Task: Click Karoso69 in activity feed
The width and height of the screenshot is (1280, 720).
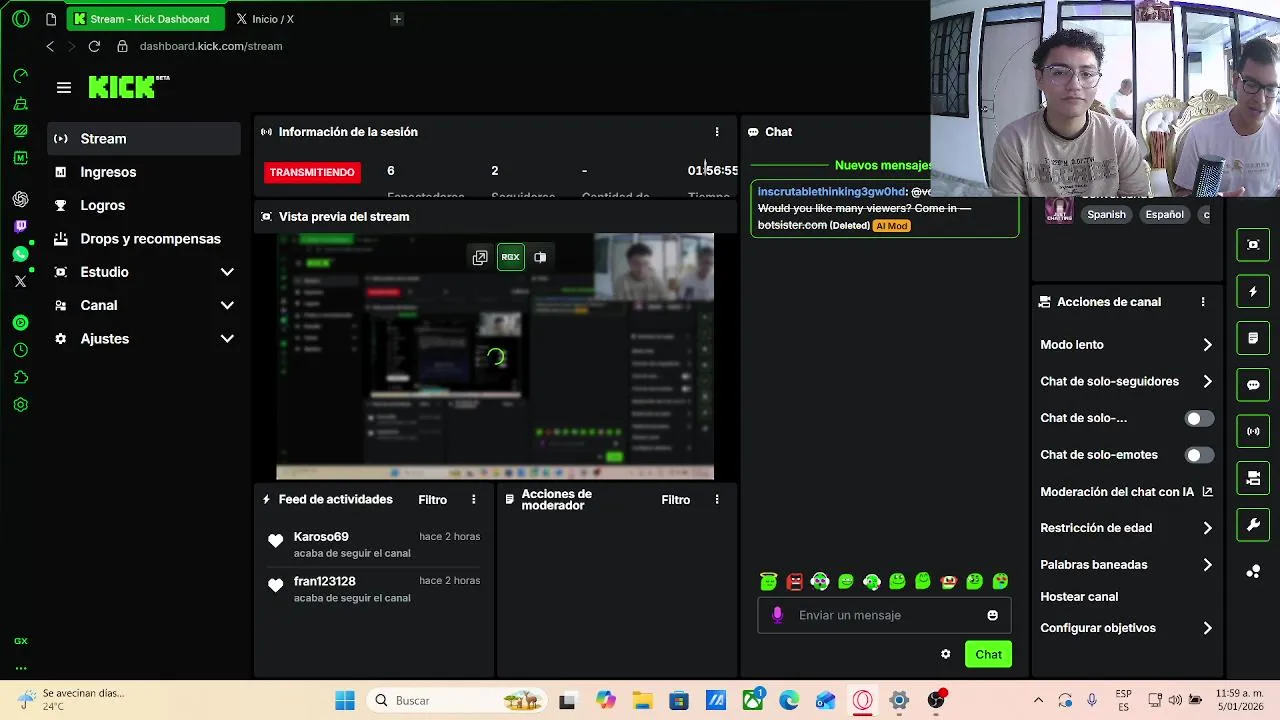Action: 321,537
